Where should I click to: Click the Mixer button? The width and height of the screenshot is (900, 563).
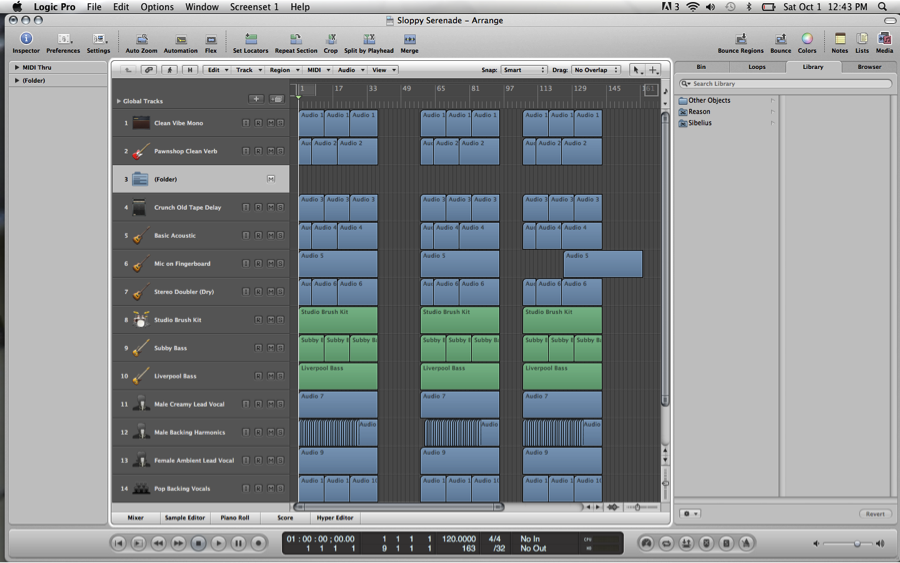pos(135,518)
